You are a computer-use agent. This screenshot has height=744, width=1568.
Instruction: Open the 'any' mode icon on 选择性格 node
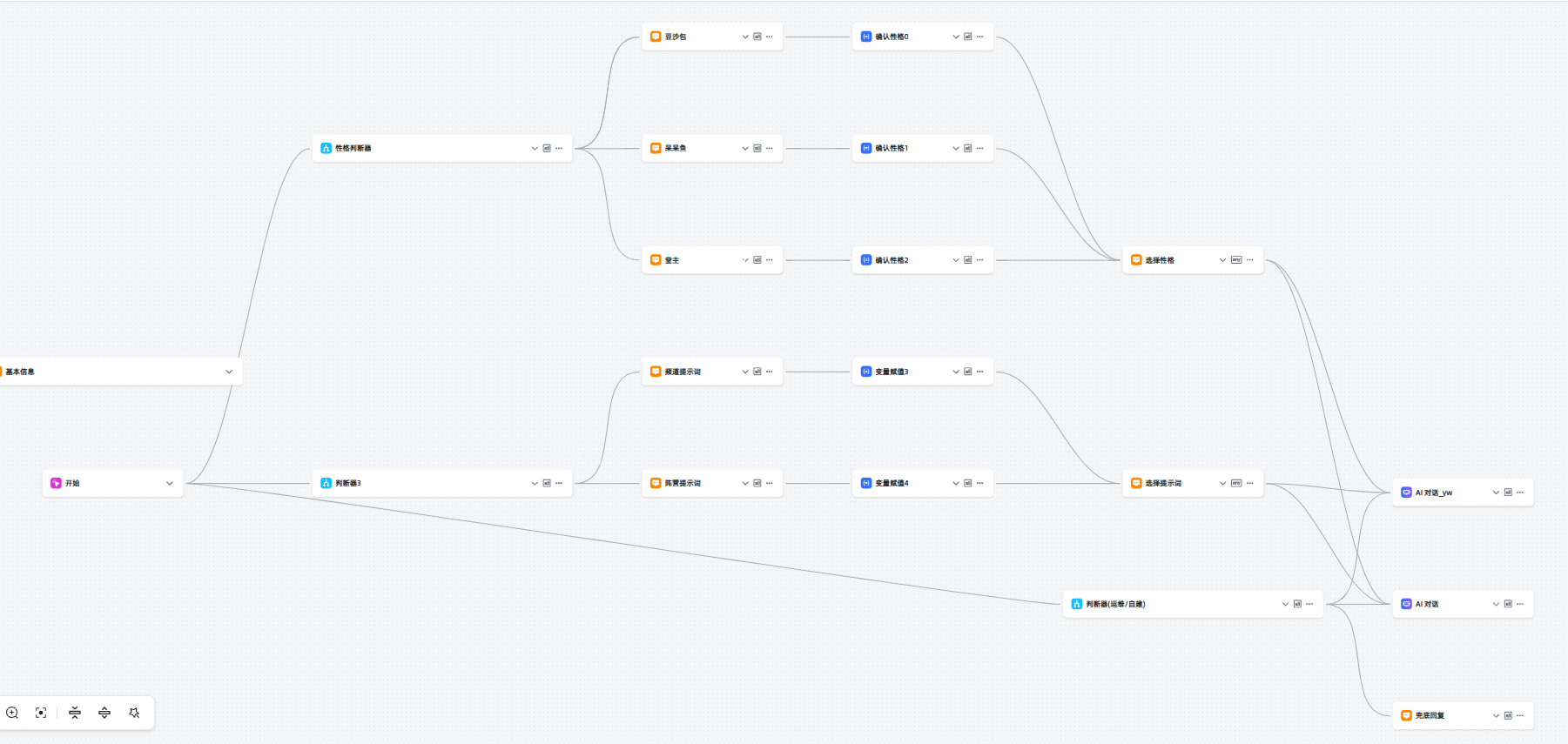1236,259
